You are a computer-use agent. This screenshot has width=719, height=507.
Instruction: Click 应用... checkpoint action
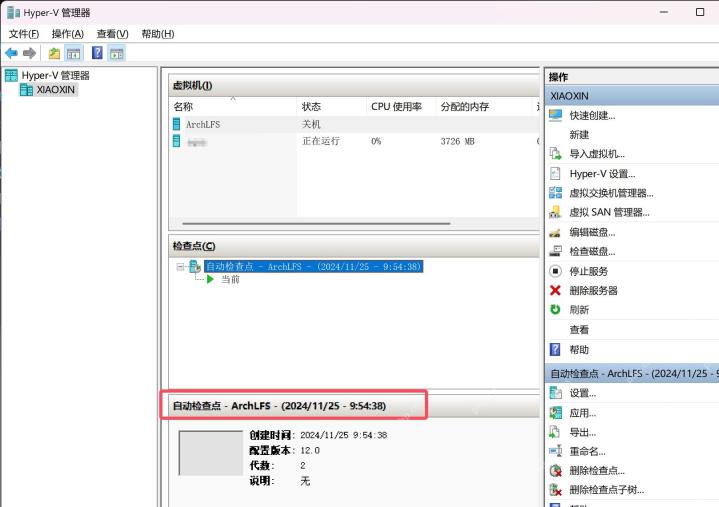tap(582, 413)
